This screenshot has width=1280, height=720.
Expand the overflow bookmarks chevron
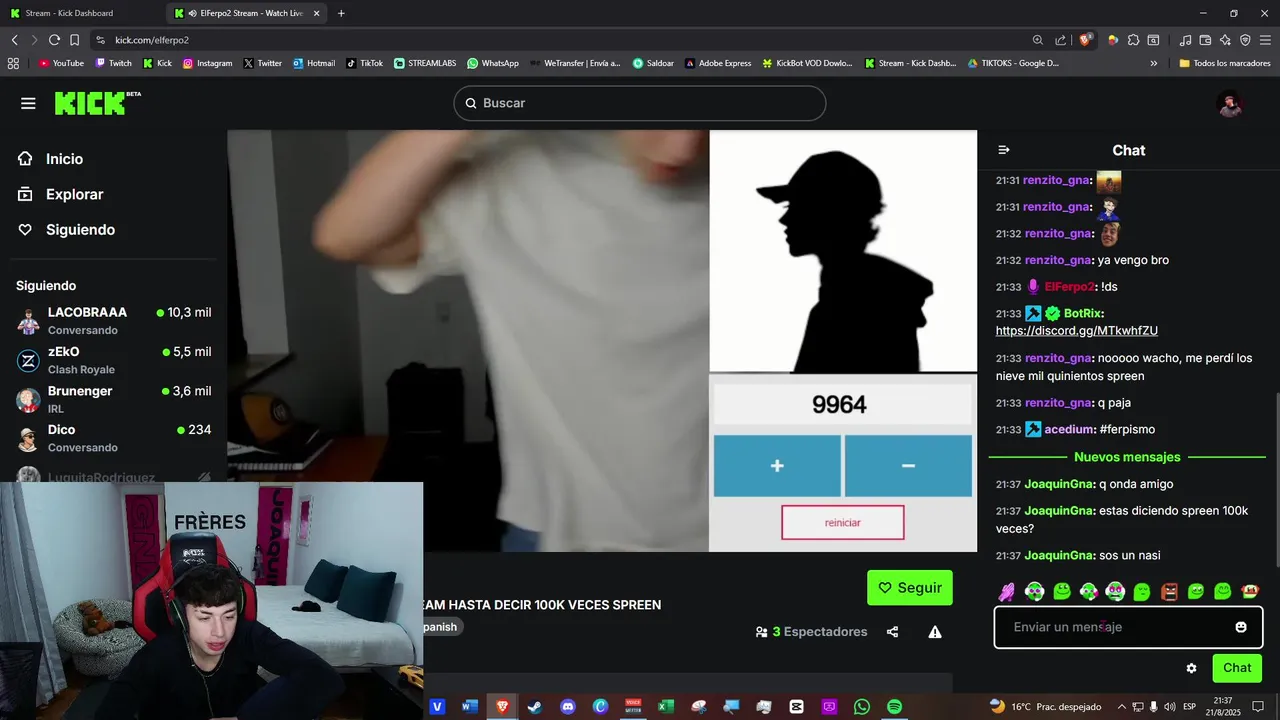tap(1154, 63)
